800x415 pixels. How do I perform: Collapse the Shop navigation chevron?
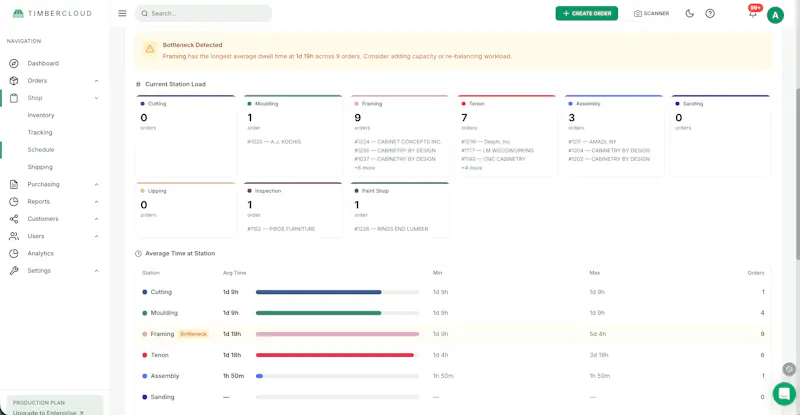96,98
